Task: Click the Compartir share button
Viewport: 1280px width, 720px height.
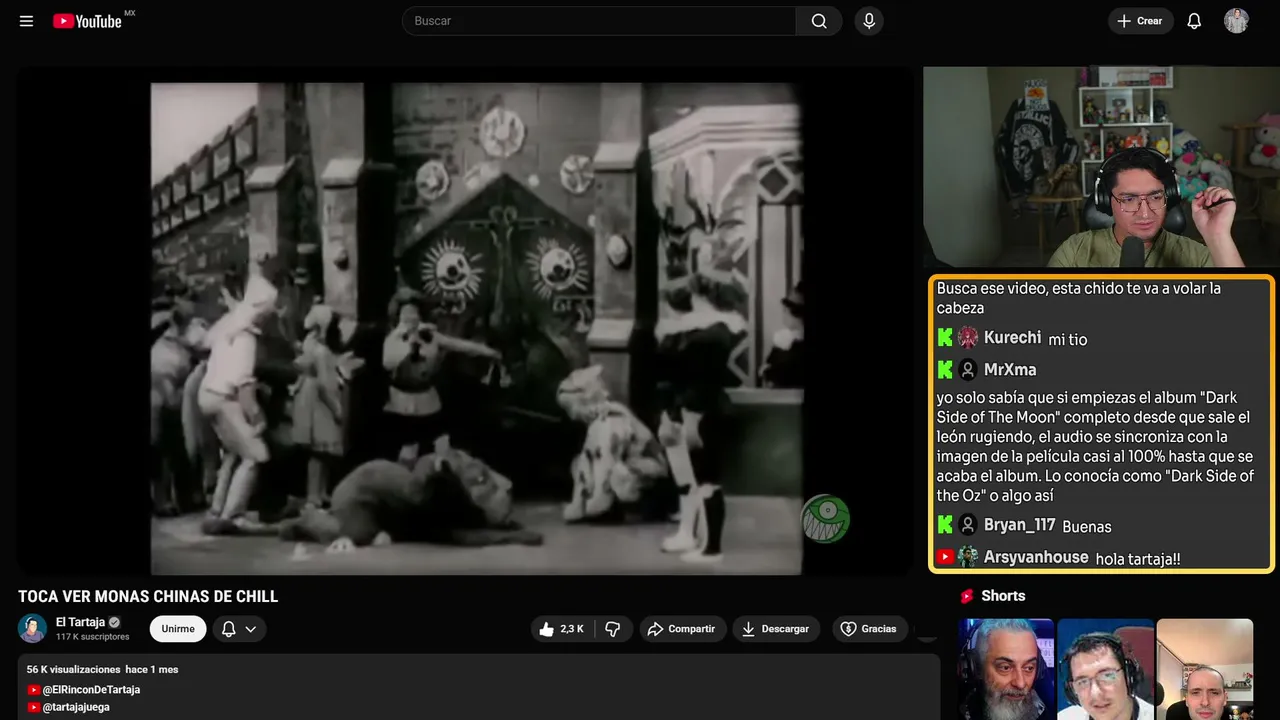Action: point(683,629)
